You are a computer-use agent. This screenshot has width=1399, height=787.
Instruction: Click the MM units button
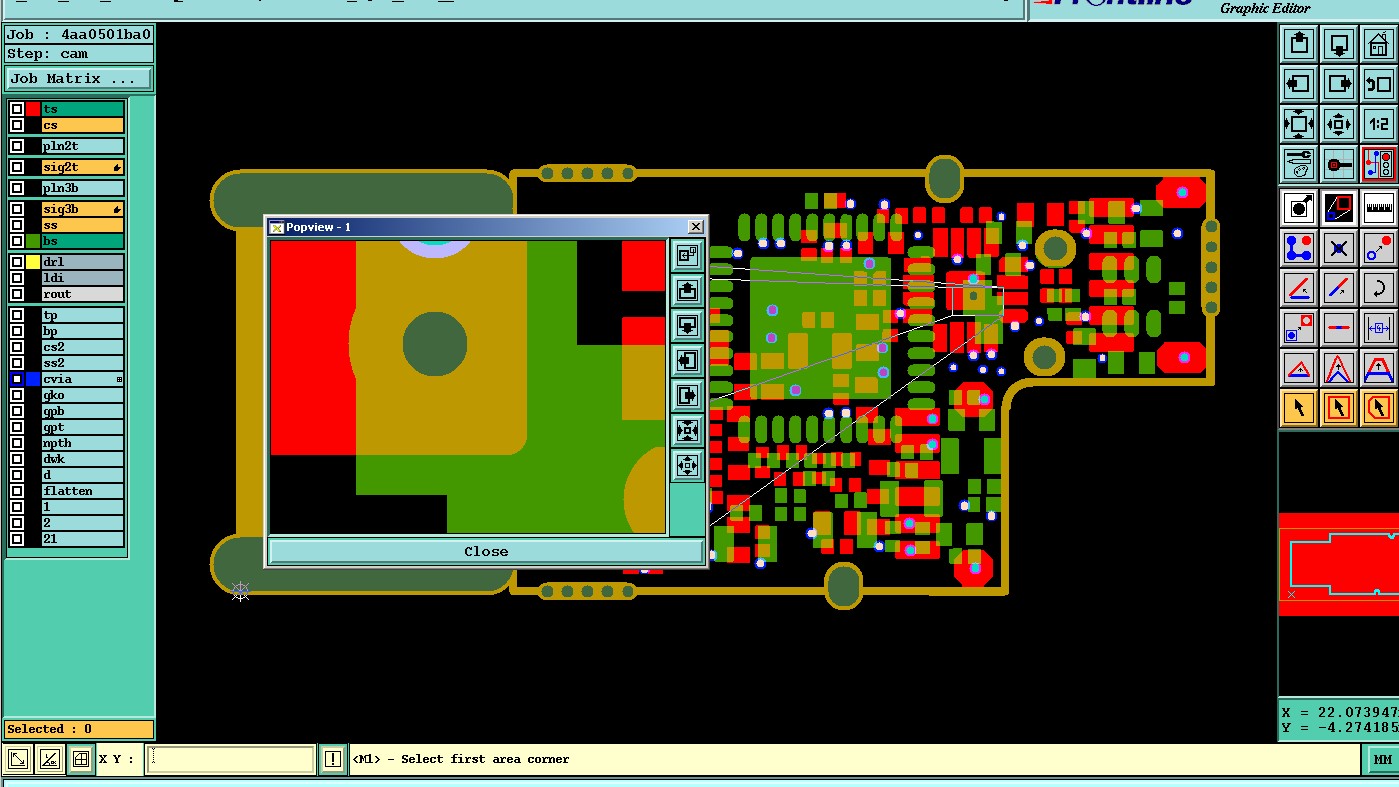coord(1382,760)
